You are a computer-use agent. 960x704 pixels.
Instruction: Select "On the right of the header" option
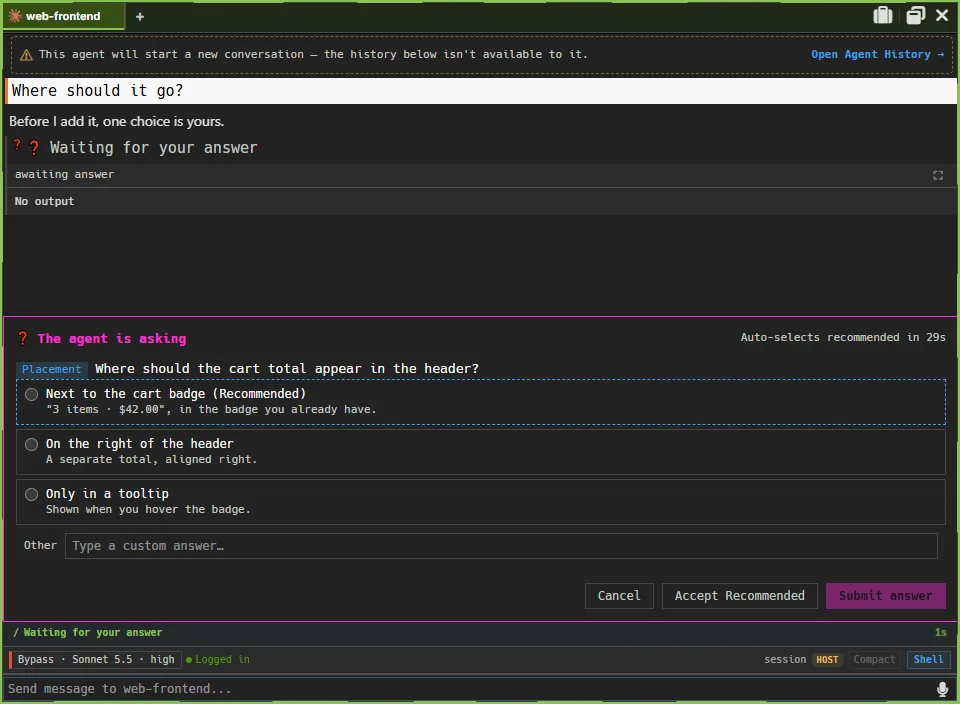click(x=481, y=452)
